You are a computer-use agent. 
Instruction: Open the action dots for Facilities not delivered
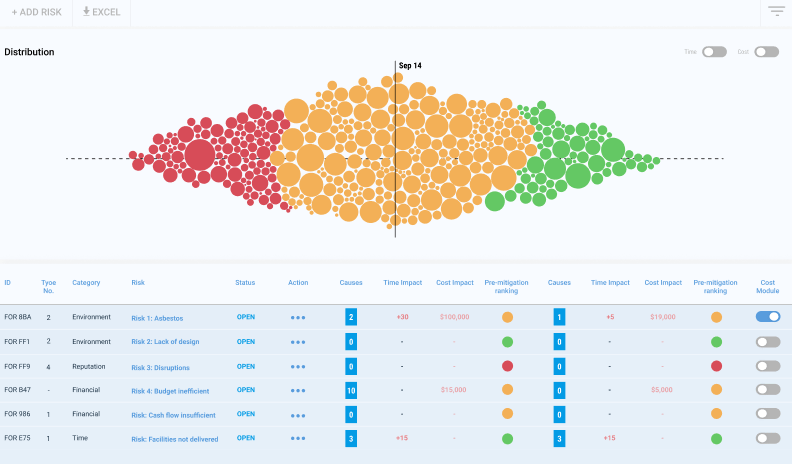tap(298, 438)
